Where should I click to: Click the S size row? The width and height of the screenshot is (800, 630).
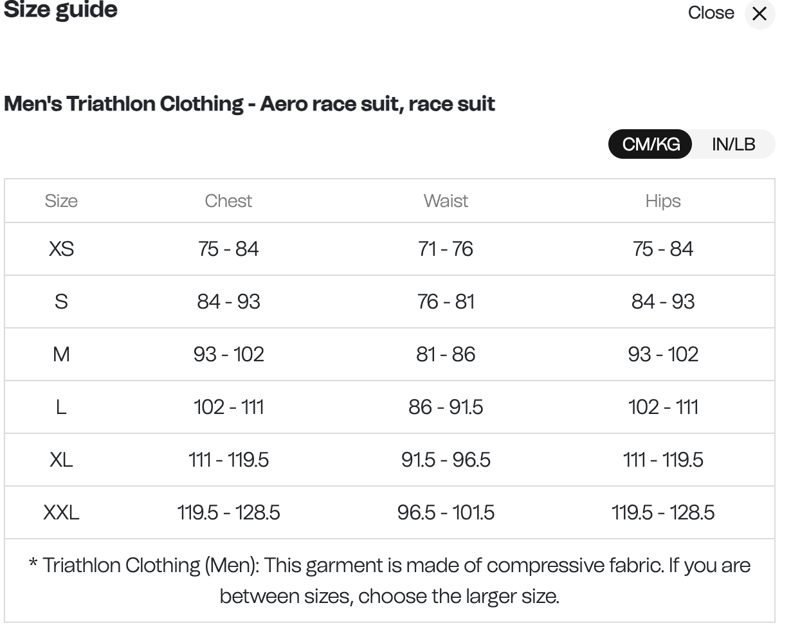(x=63, y=301)
